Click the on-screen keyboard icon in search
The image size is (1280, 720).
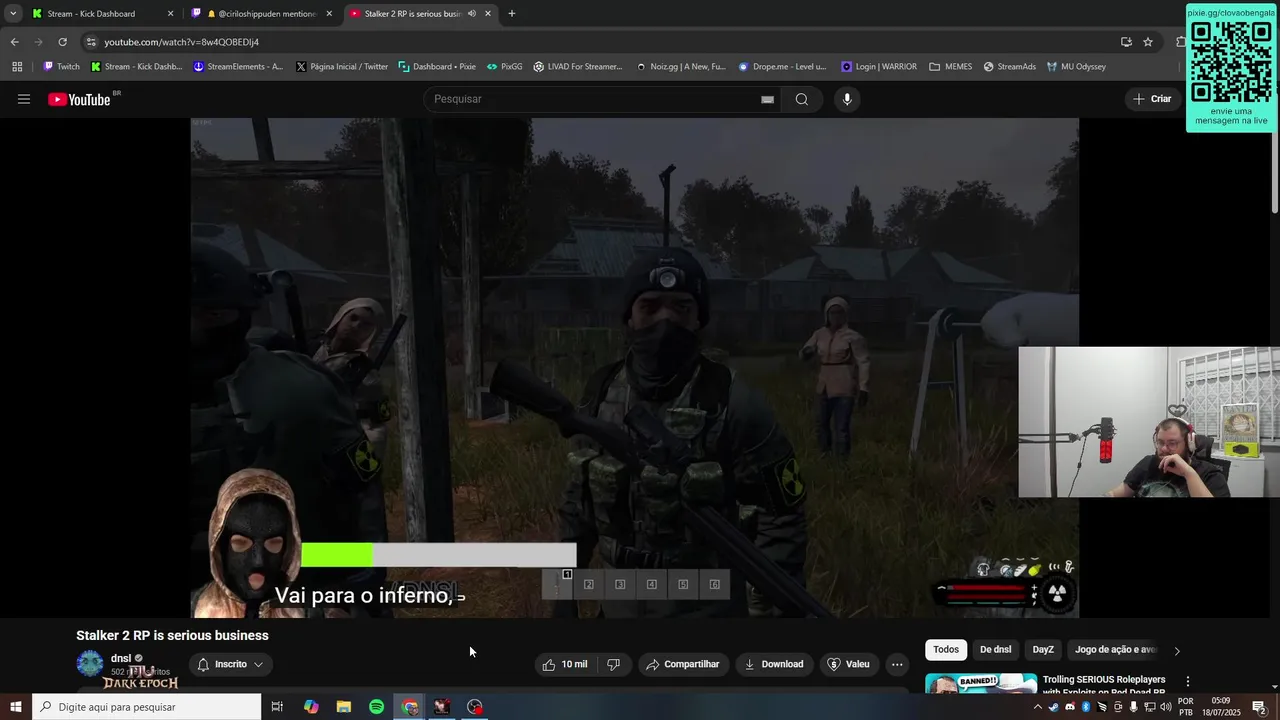767,99
